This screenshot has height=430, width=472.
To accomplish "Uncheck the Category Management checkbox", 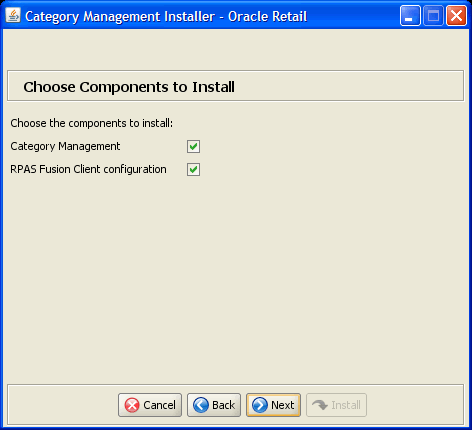I will click(x=193, y=146).
